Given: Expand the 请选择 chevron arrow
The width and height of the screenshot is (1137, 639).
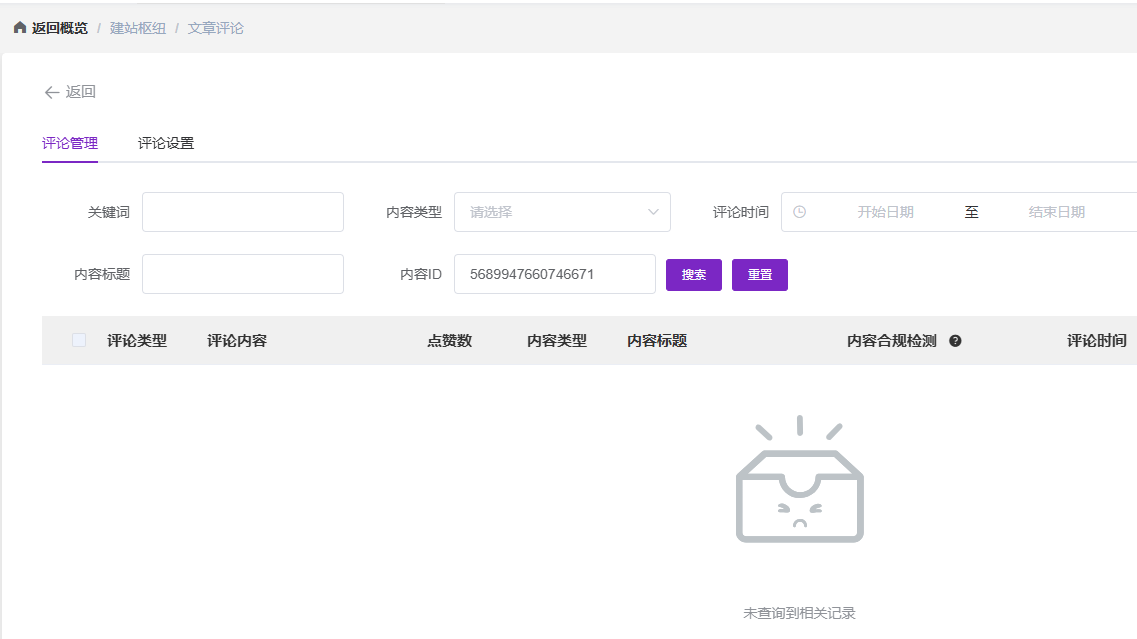Looking at the screenshot, I should [653, 212].
